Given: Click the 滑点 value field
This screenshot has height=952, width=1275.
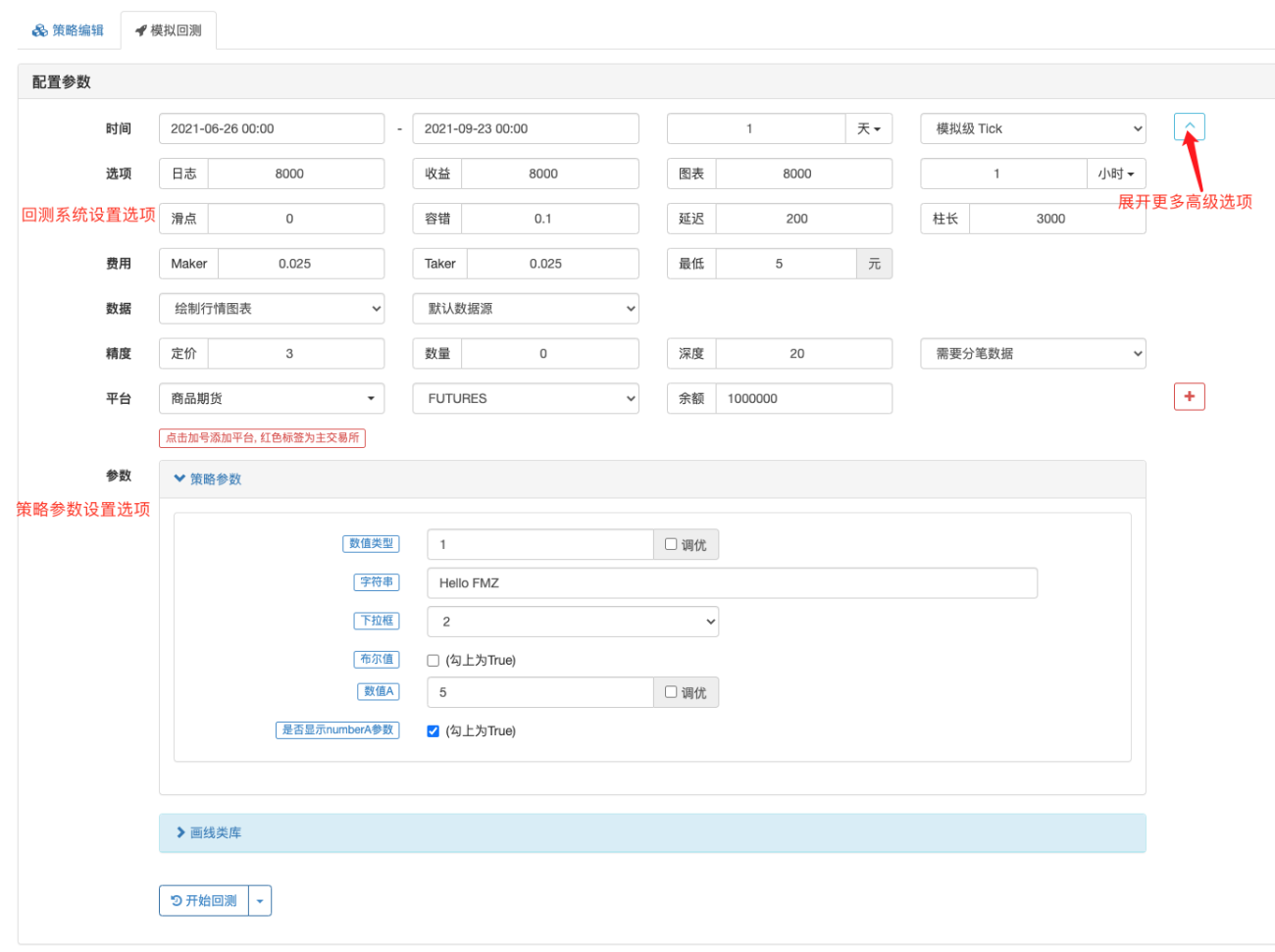Looking at the screenshot, I should point(296,219).
